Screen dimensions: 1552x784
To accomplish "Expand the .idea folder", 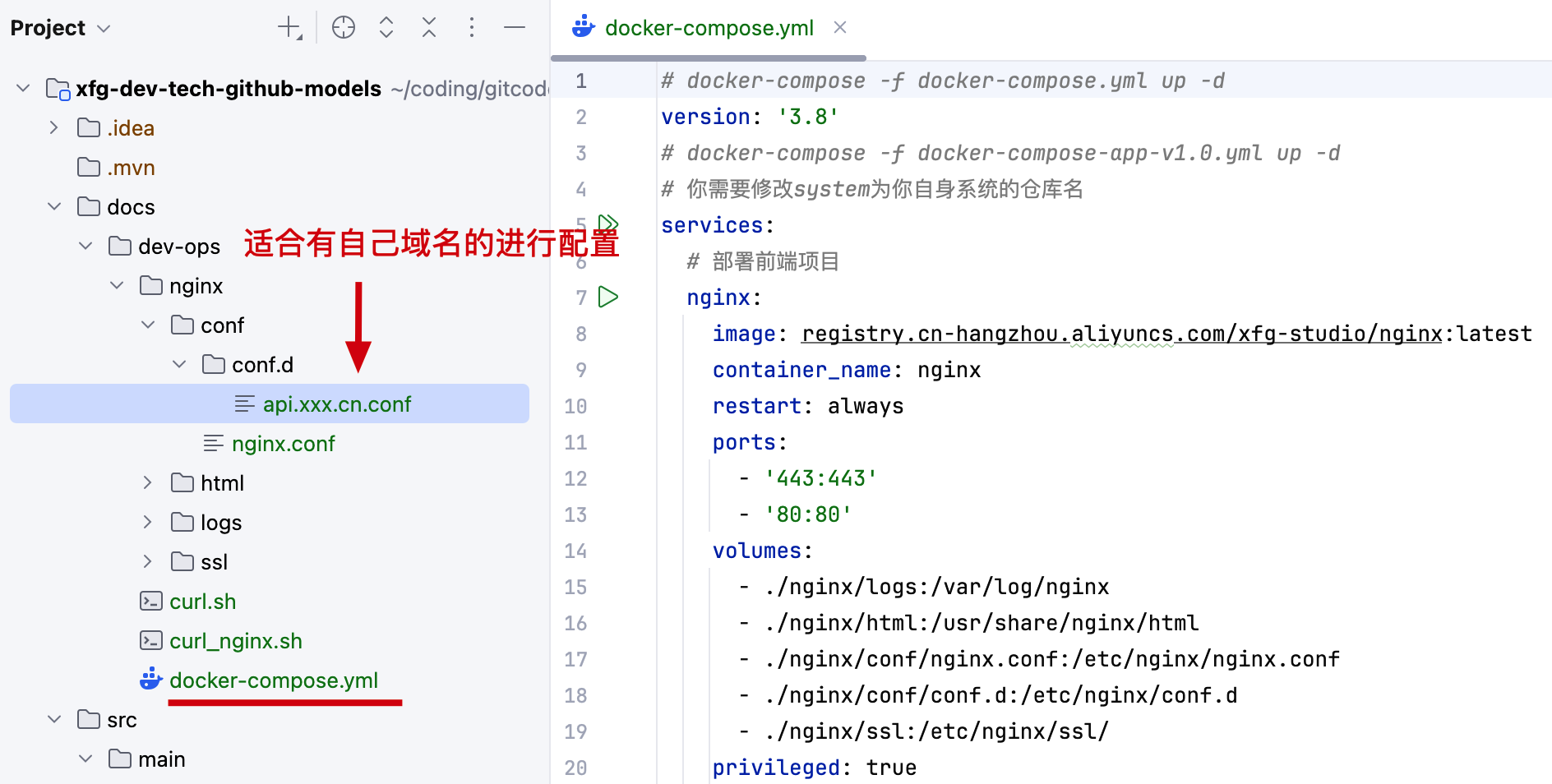I will [54, 128].
